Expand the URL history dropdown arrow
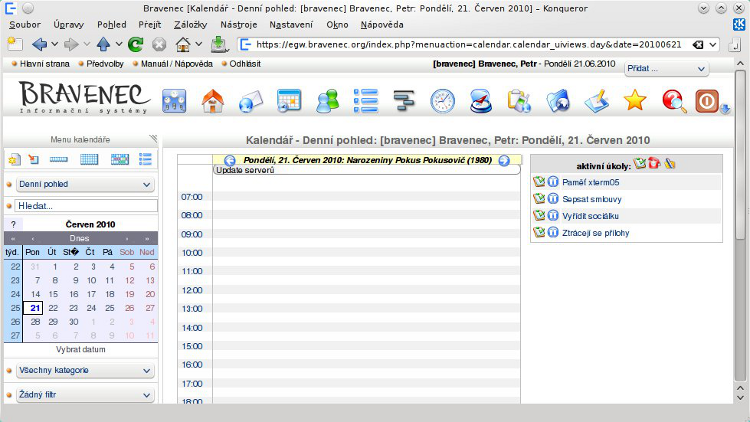This screenshot has height=422, width=750. pos(713,44)
